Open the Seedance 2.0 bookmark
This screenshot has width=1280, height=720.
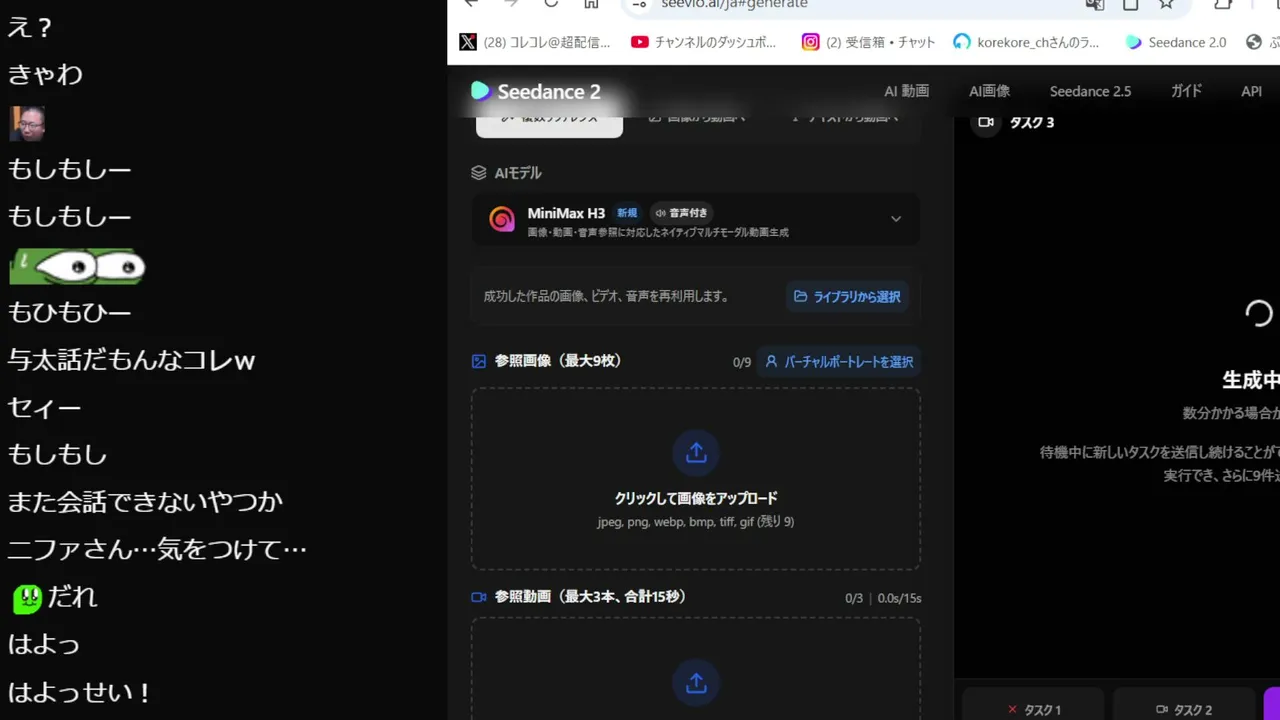coord(1176,42)
